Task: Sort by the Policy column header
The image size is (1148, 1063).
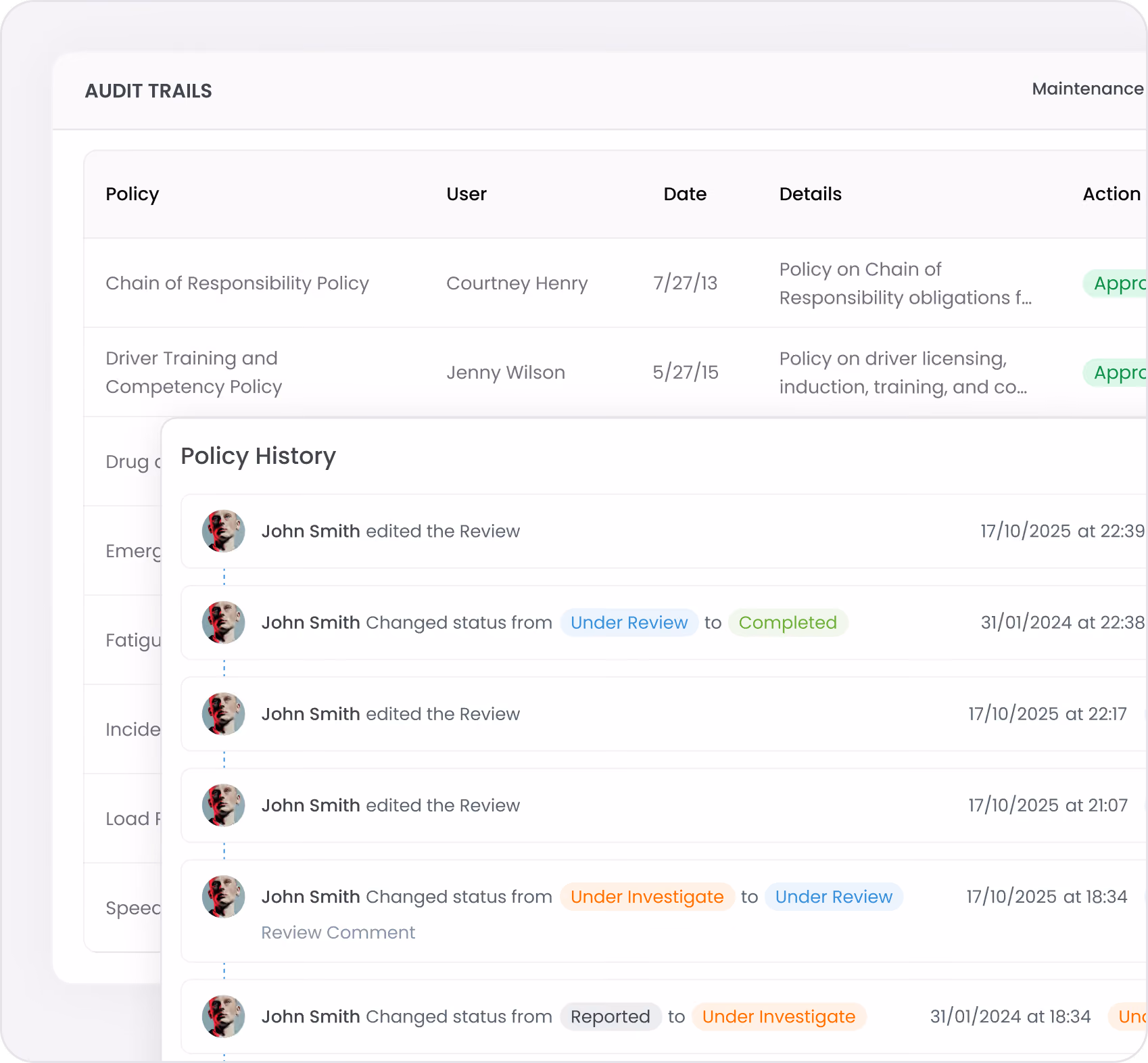Action: pyautogui.click(x=132, y=194)
